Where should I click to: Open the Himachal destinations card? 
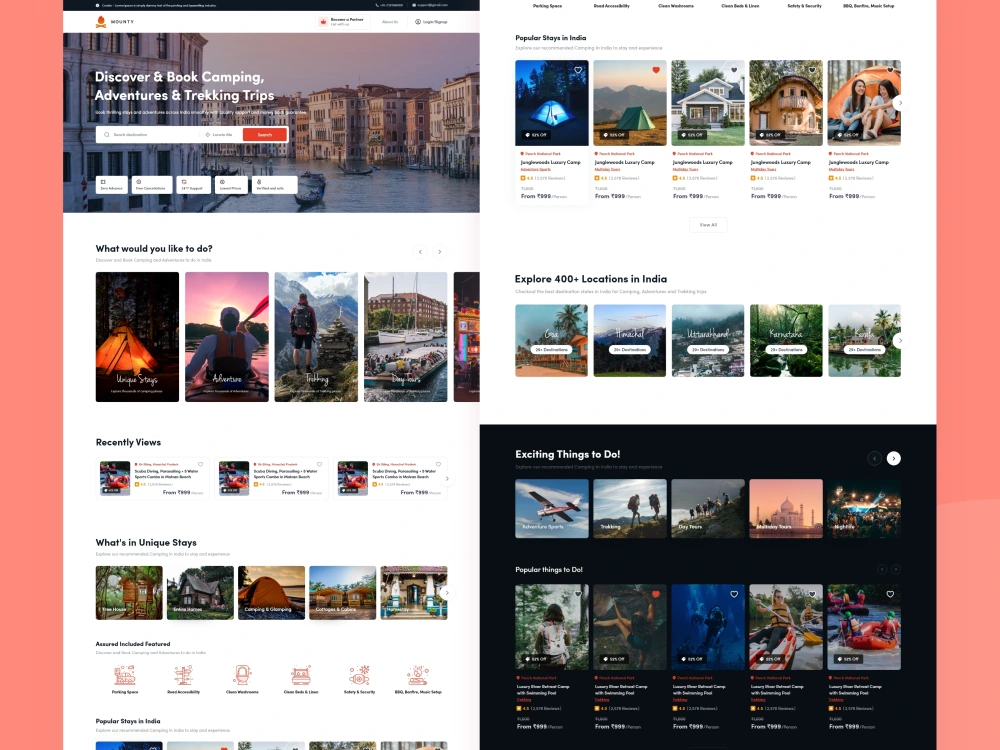tap(629, 341)
